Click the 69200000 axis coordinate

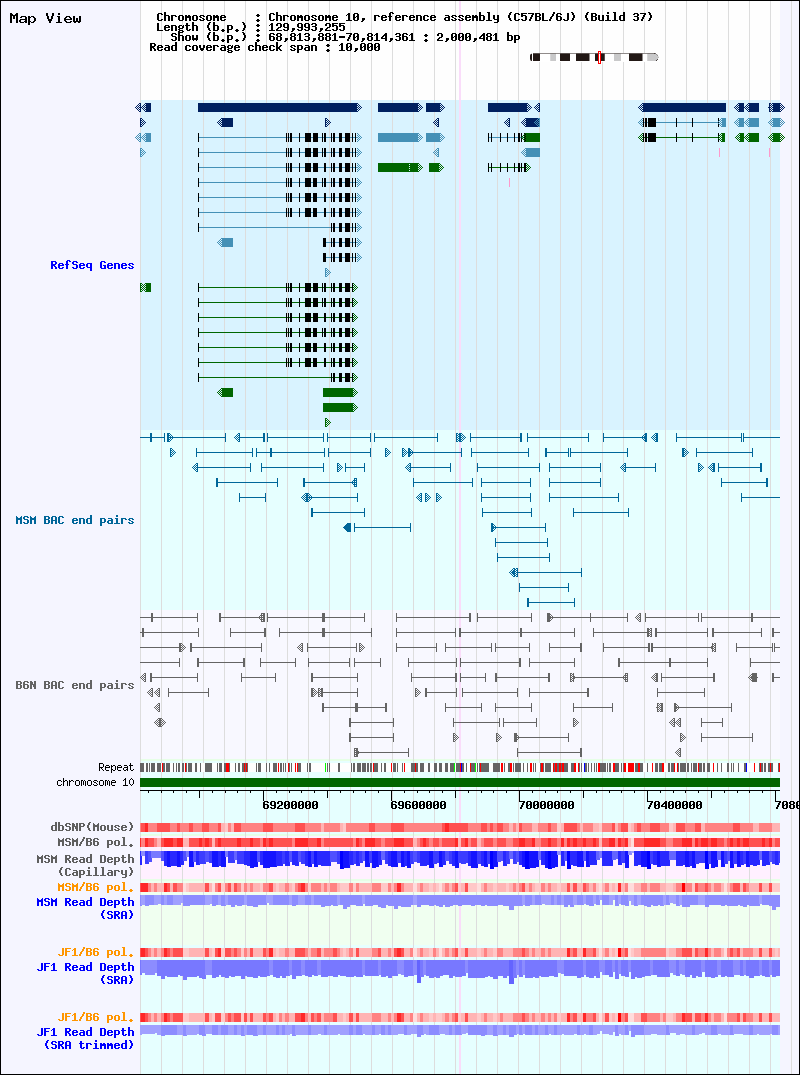(x=290, y=805)
